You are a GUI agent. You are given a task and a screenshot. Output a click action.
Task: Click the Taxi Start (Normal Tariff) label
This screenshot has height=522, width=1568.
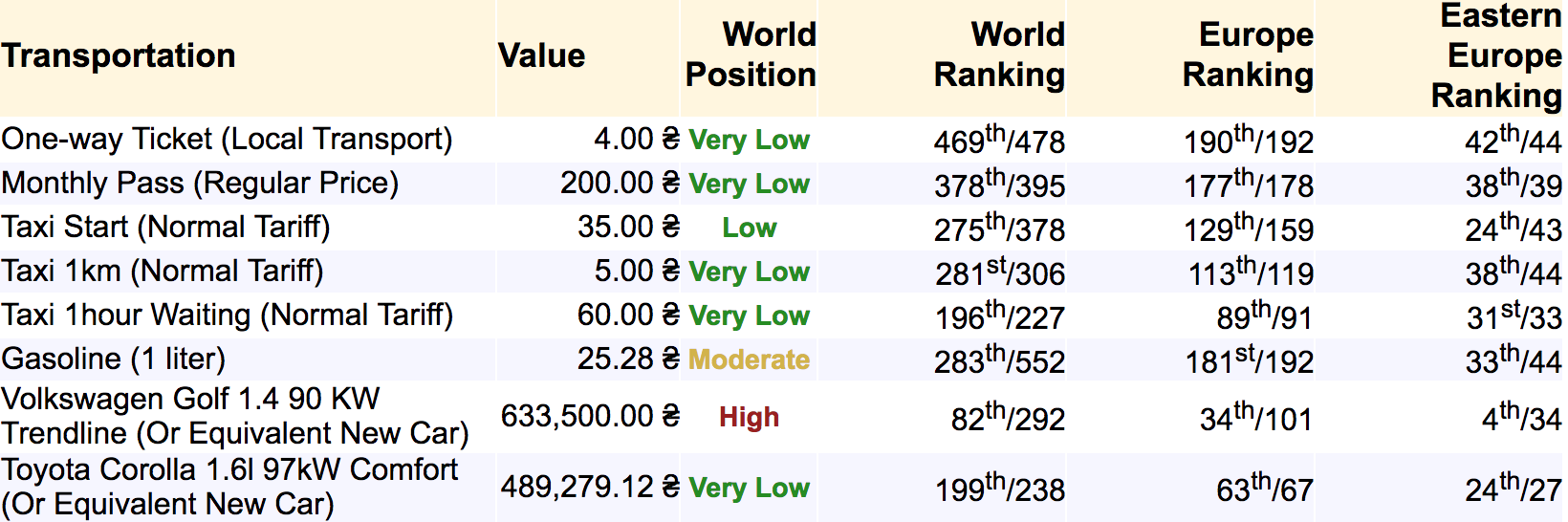(166, 228)
